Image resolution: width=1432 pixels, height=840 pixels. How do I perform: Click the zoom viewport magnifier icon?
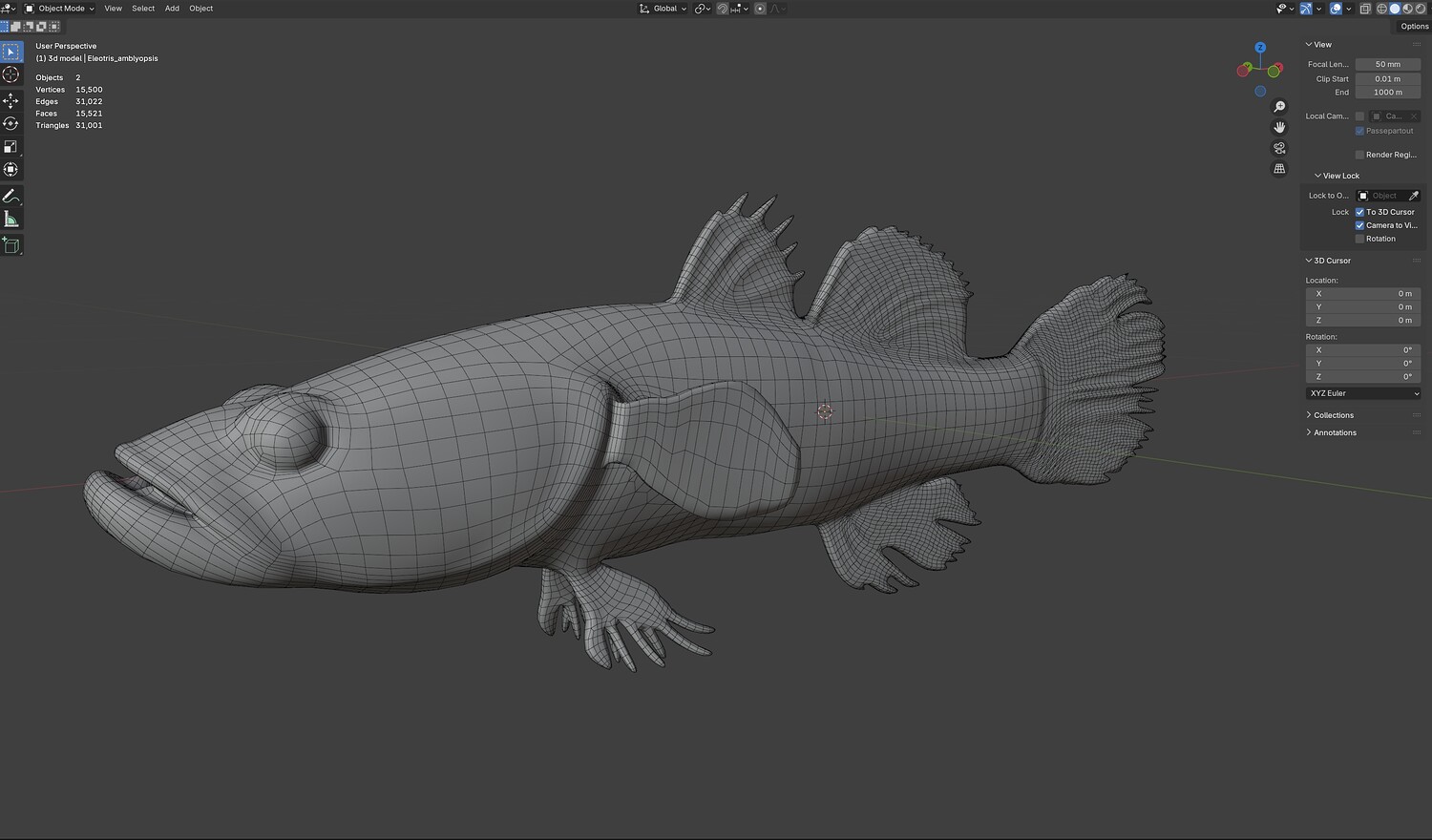point(1279,107)
